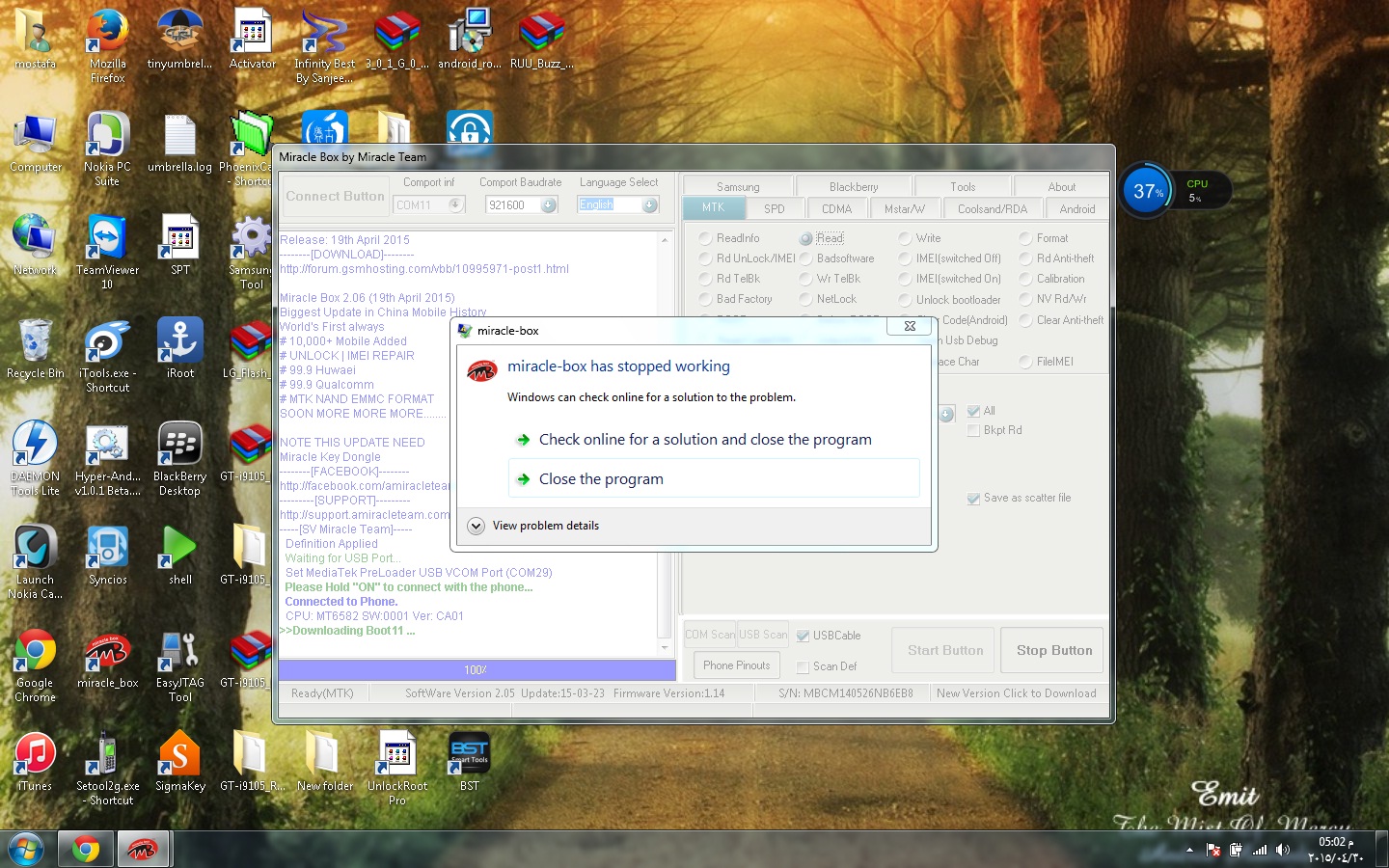Switch to the Samsung tab
Image resolution: width=1389 pixels, height=868 pixels.
tap(738, 186)
